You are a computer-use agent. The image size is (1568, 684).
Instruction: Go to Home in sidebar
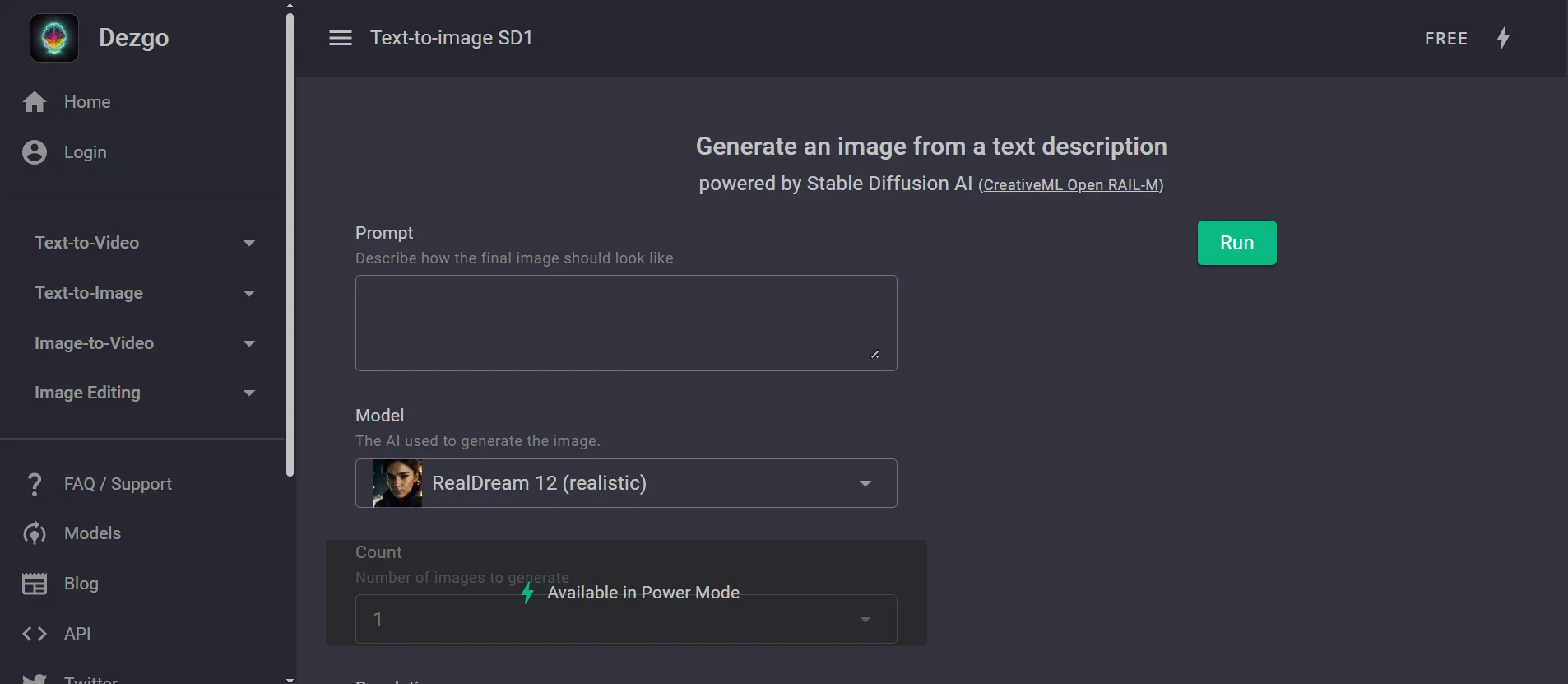87,102
